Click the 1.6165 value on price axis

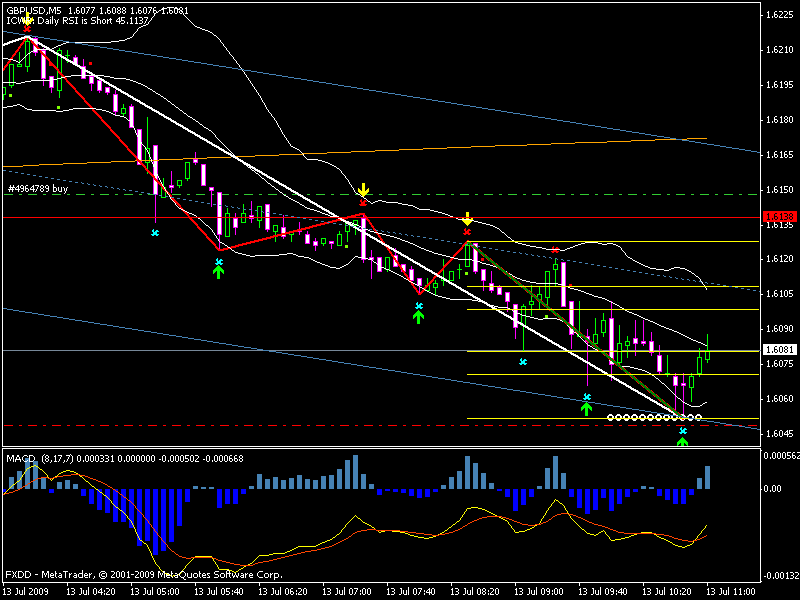780,155
